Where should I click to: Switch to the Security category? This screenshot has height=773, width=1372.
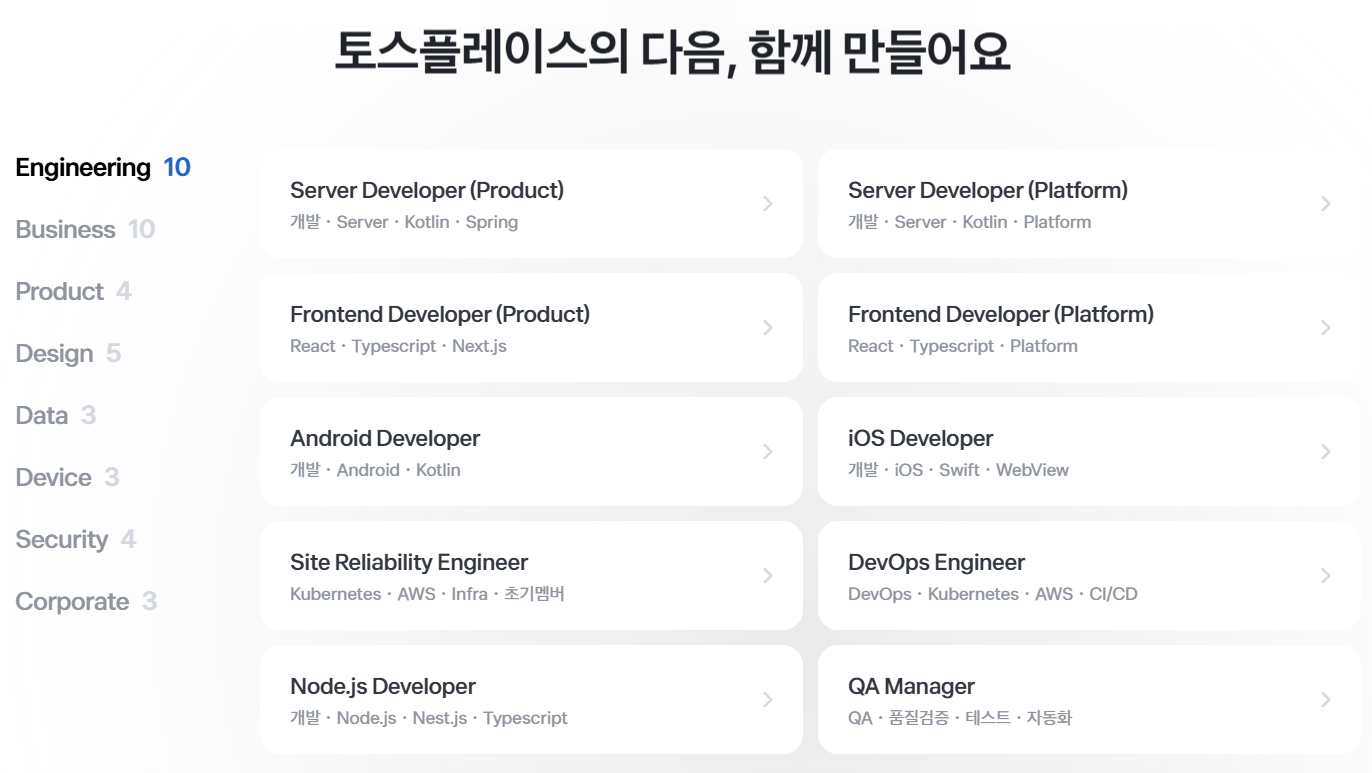(x=76, y=540)
